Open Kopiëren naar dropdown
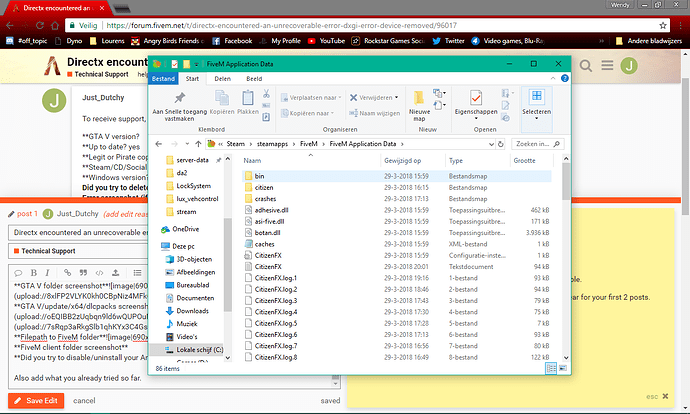The height and width of the screenshot is (414, 690). [x=308, y=113]
